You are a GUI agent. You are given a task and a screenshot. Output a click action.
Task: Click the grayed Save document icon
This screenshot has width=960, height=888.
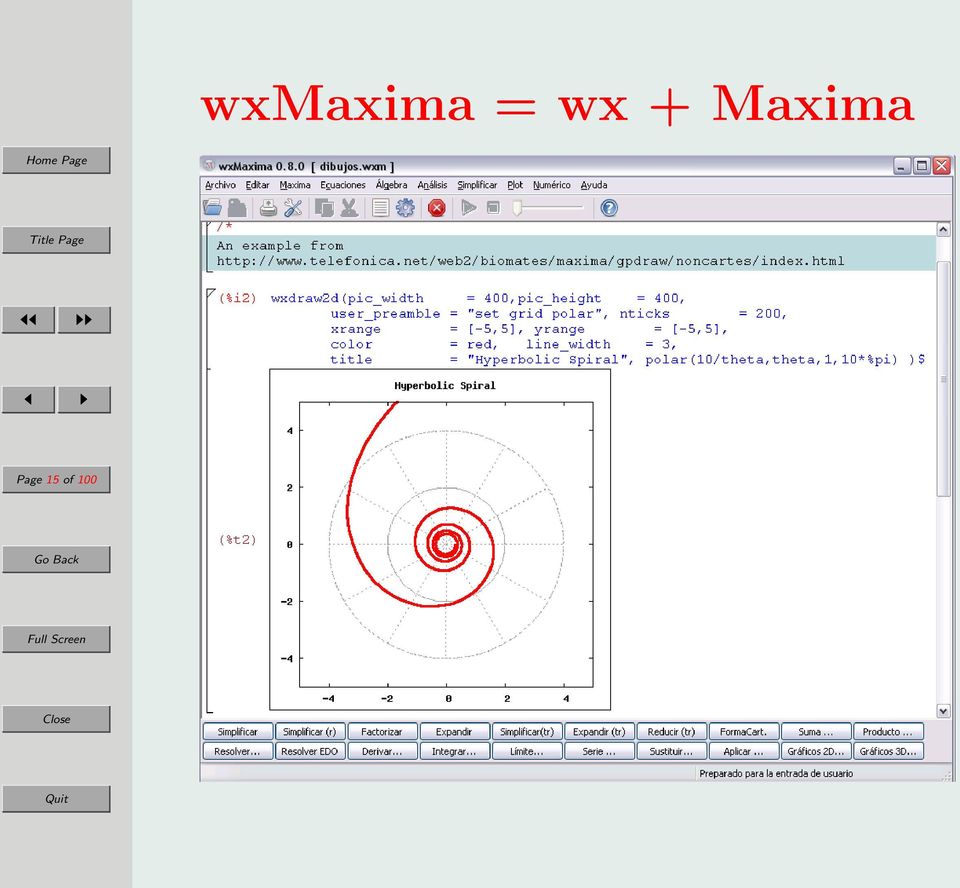pos(237,208)
